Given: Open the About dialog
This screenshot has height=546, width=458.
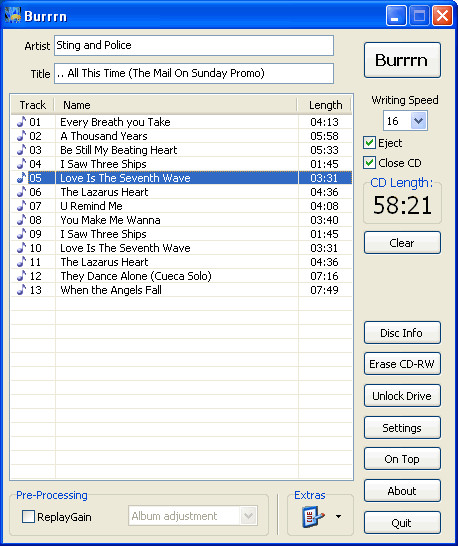Looking at the screenshot, I should [402, 491].
